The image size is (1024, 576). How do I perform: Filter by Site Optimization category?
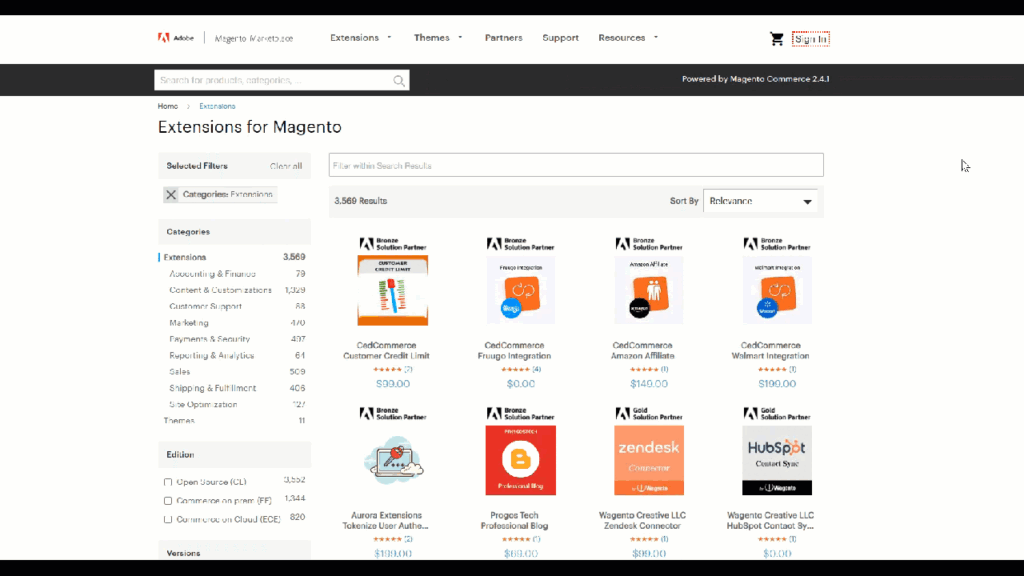pos(203,404)
